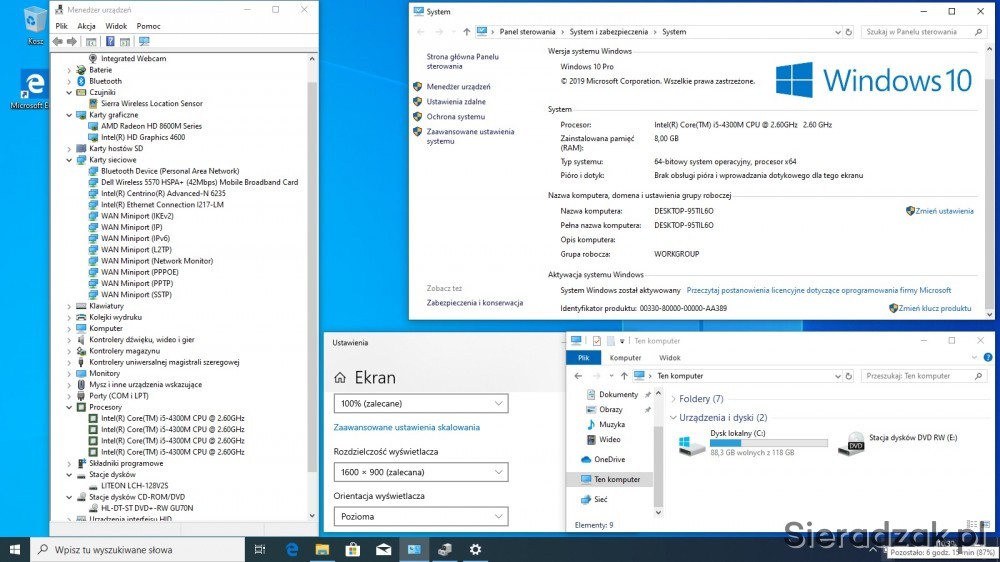Click Zmień klucz produktu link
Image resolution: width=1000 pixels, height=562 pixels.
pyautogui.click(x=934, y=308)
